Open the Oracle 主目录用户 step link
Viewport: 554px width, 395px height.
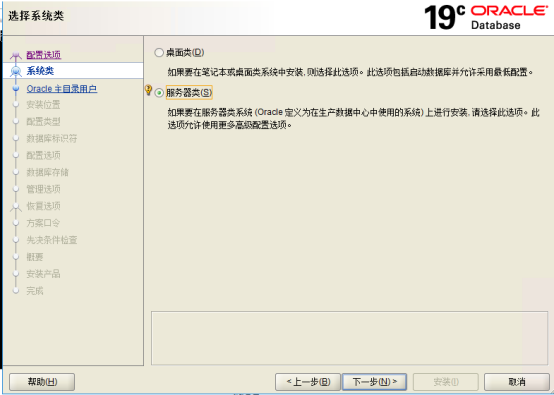[x=62, y=88]
